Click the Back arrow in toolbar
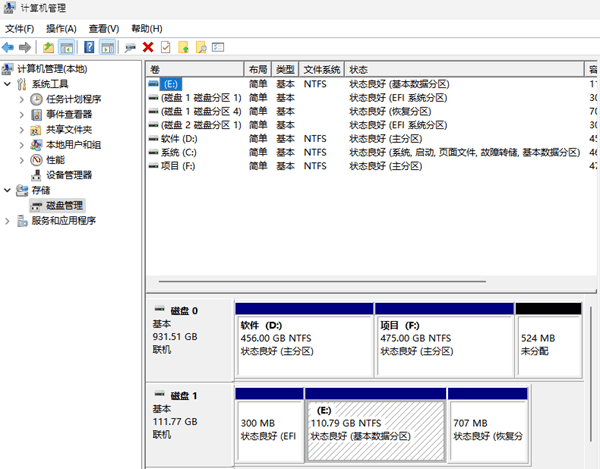Viewport: 600px width, 469px height. (8, 47)
